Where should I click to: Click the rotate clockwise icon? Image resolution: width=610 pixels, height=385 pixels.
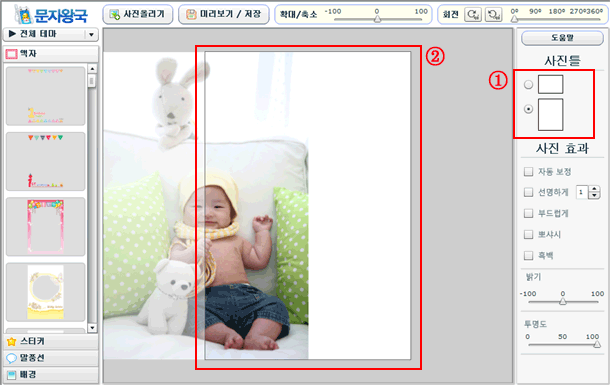pyautogui.click(x=473, y=15)
